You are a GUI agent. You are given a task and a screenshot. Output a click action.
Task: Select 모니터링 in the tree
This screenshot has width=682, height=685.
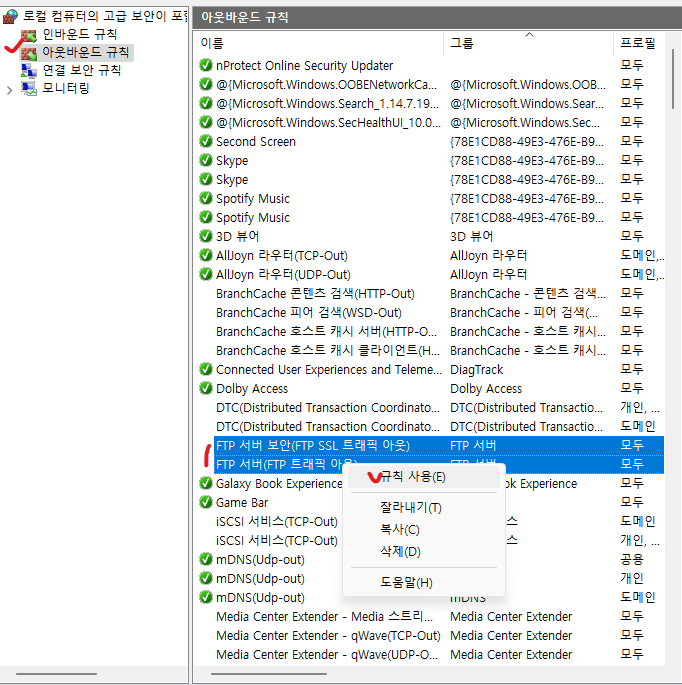pos(66,88)
